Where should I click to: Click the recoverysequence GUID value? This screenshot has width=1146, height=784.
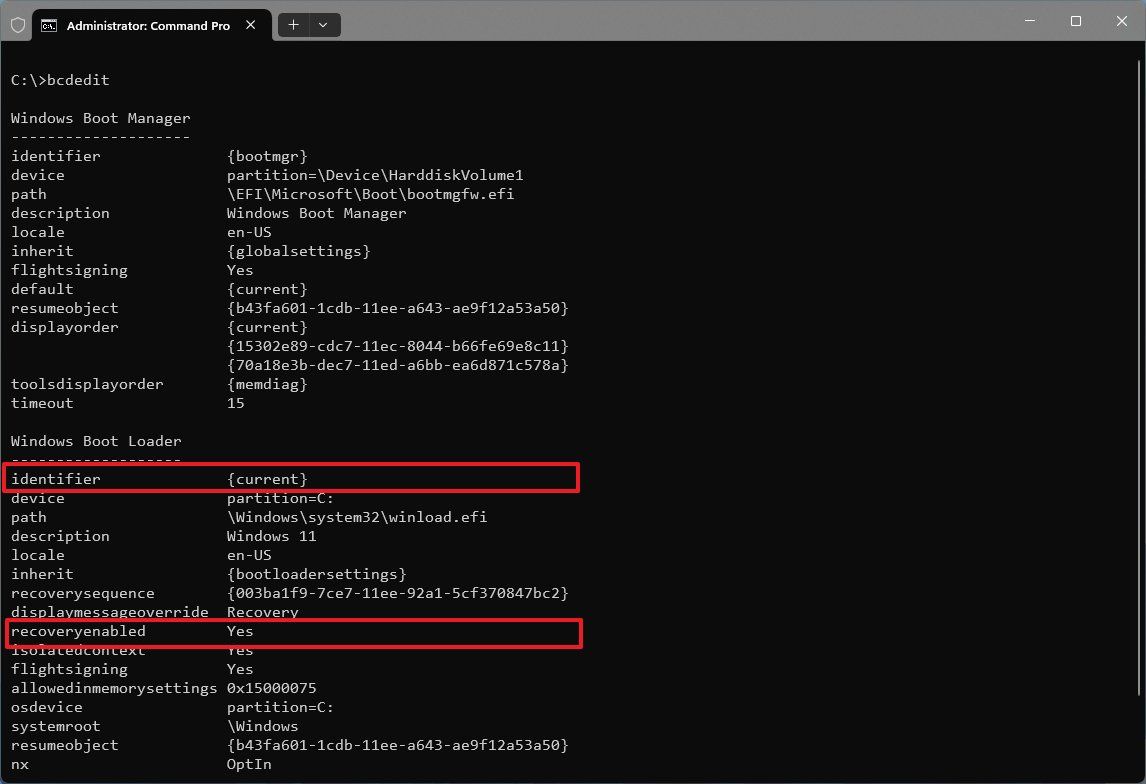tap(399, 592)
